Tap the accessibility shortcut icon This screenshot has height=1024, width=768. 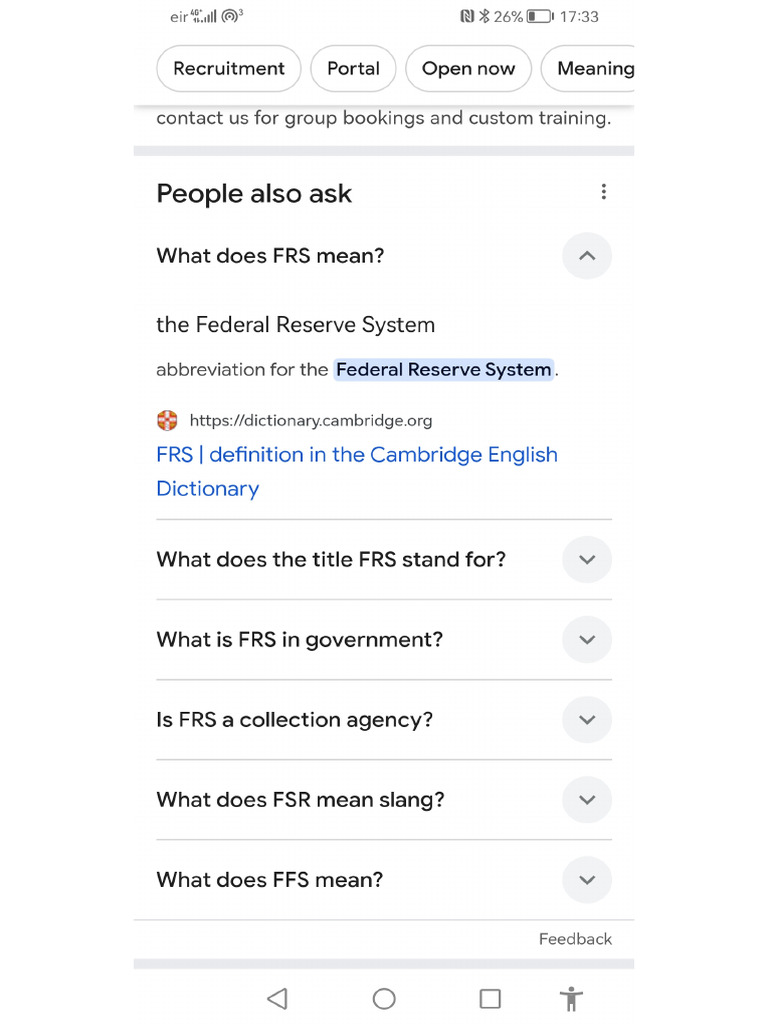(572, 998)
